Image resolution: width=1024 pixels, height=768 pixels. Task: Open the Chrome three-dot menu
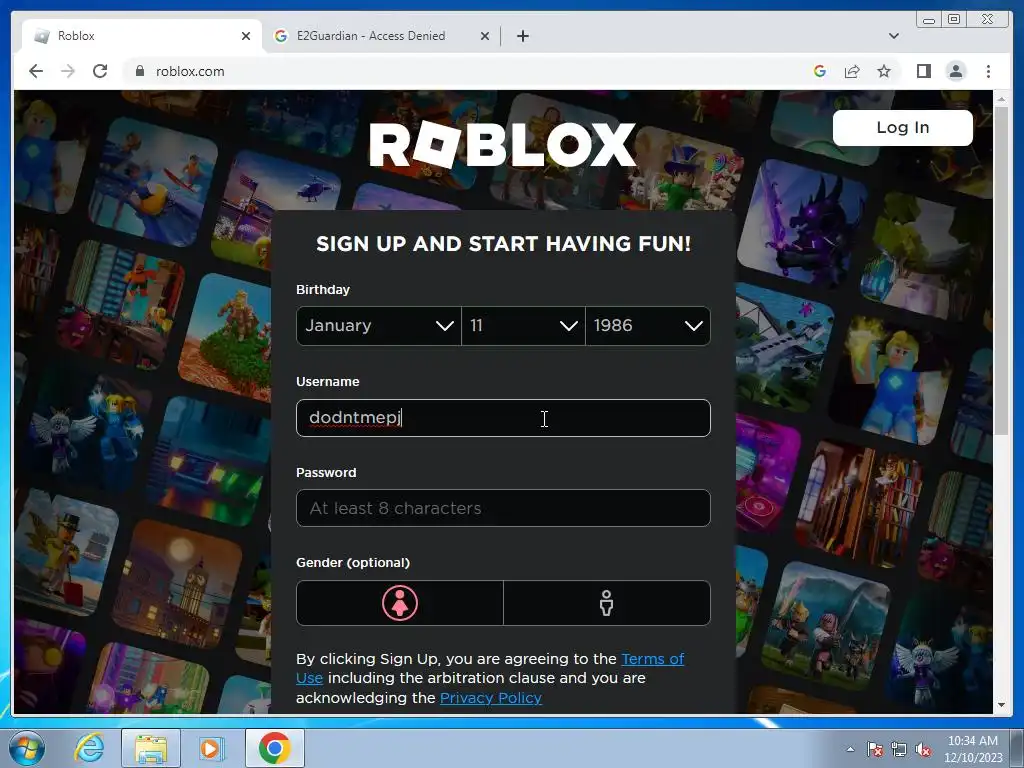pos(988,71)
